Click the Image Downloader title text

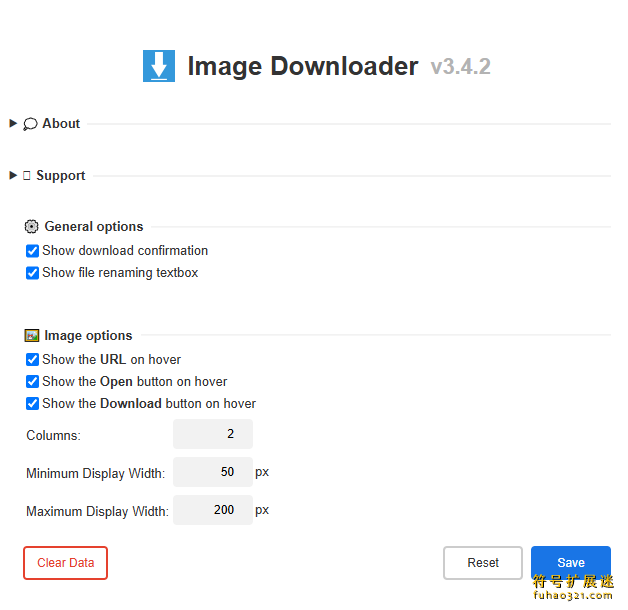[x=303, y=66]
